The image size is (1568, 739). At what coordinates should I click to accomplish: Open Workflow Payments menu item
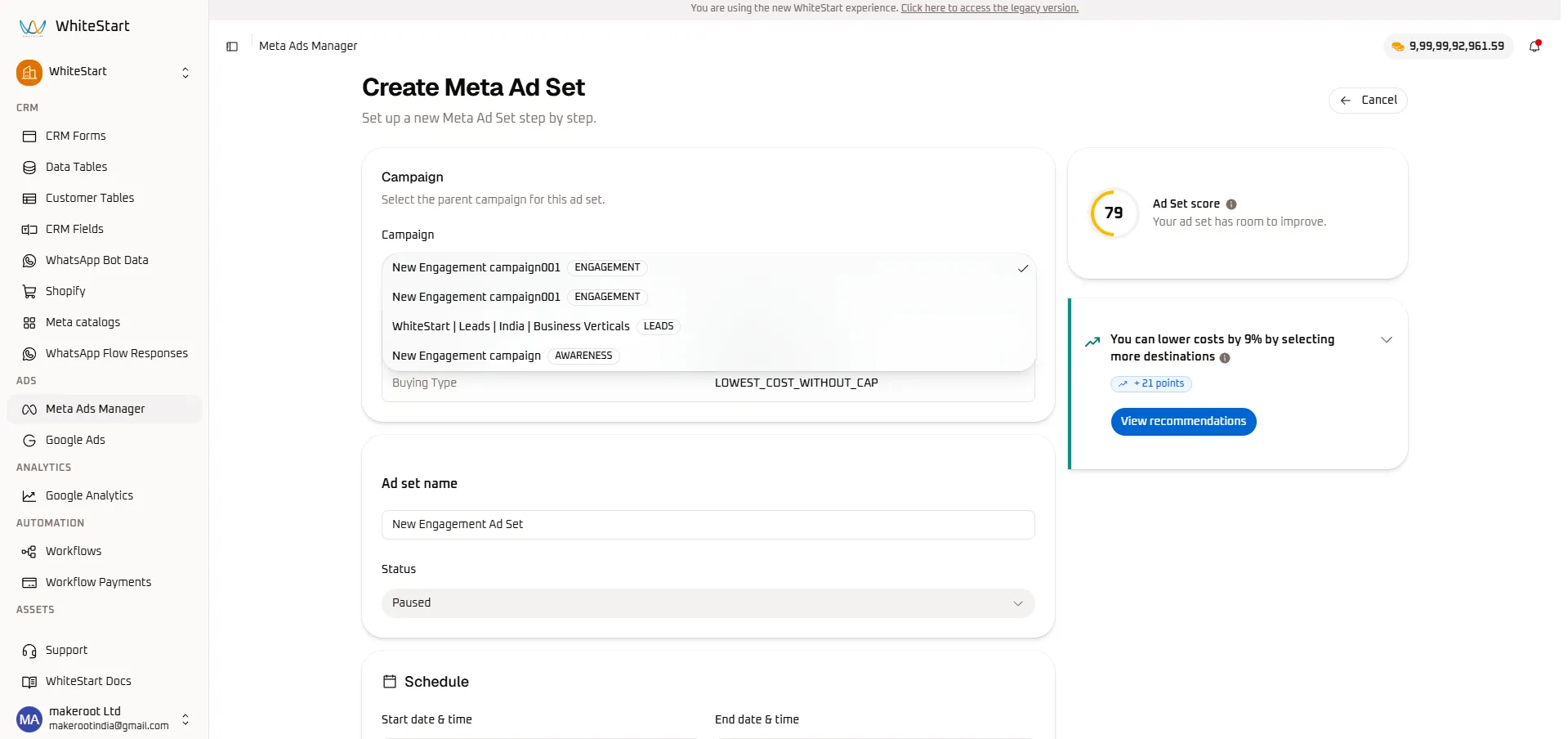click(x=105, y=583)
